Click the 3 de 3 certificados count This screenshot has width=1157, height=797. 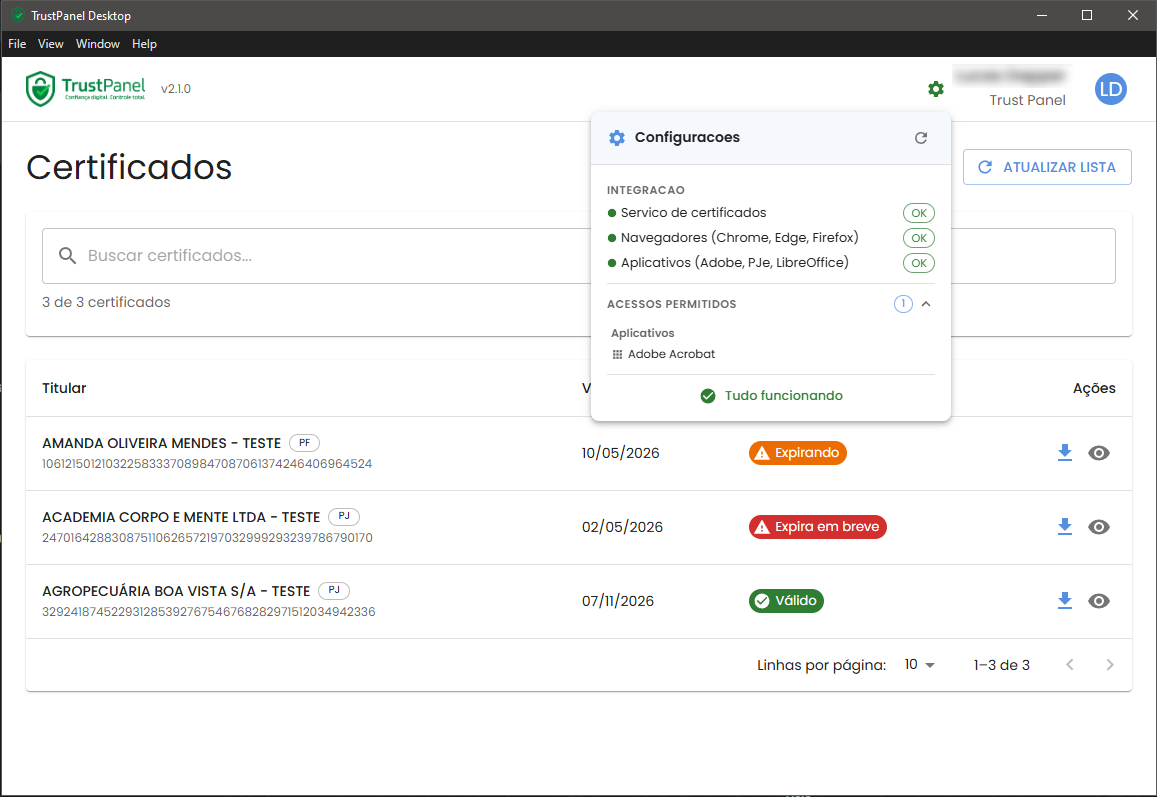(106, 303)
